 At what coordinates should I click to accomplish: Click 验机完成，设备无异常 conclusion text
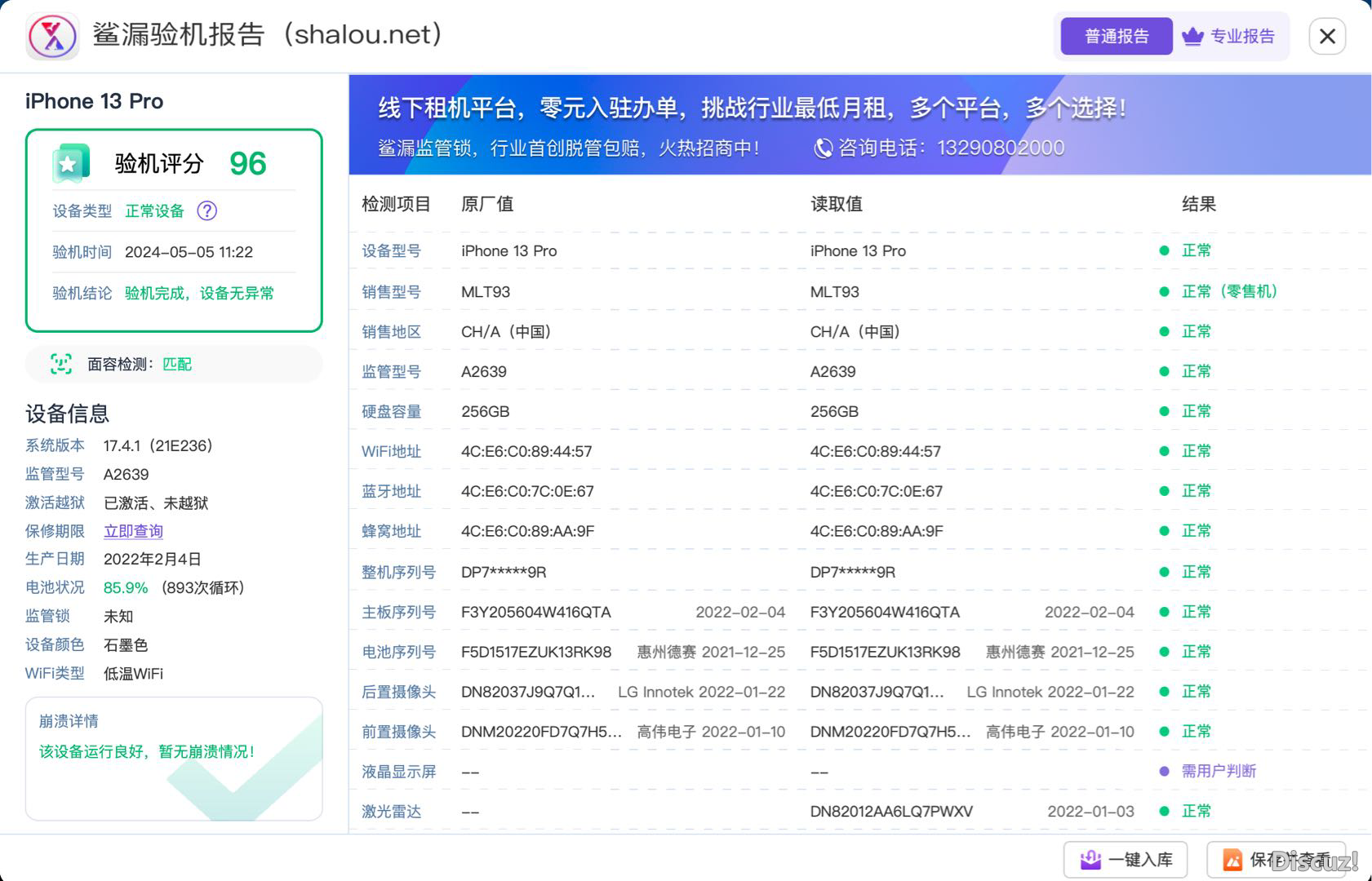[x=199, y=293]
